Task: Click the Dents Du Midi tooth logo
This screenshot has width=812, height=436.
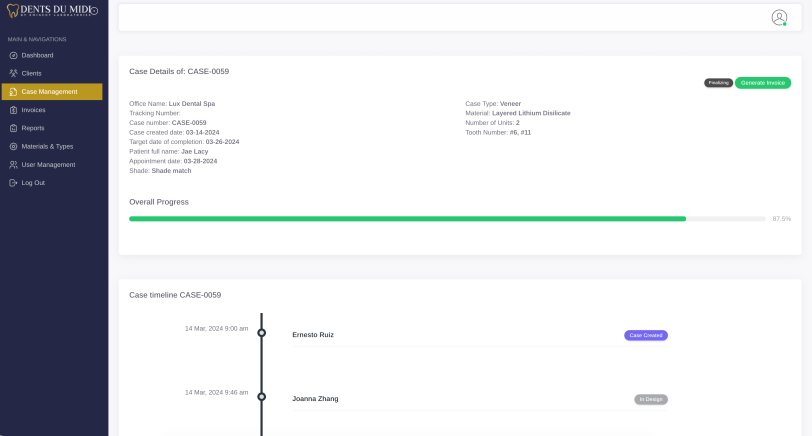Action: (x=12, y=11)
